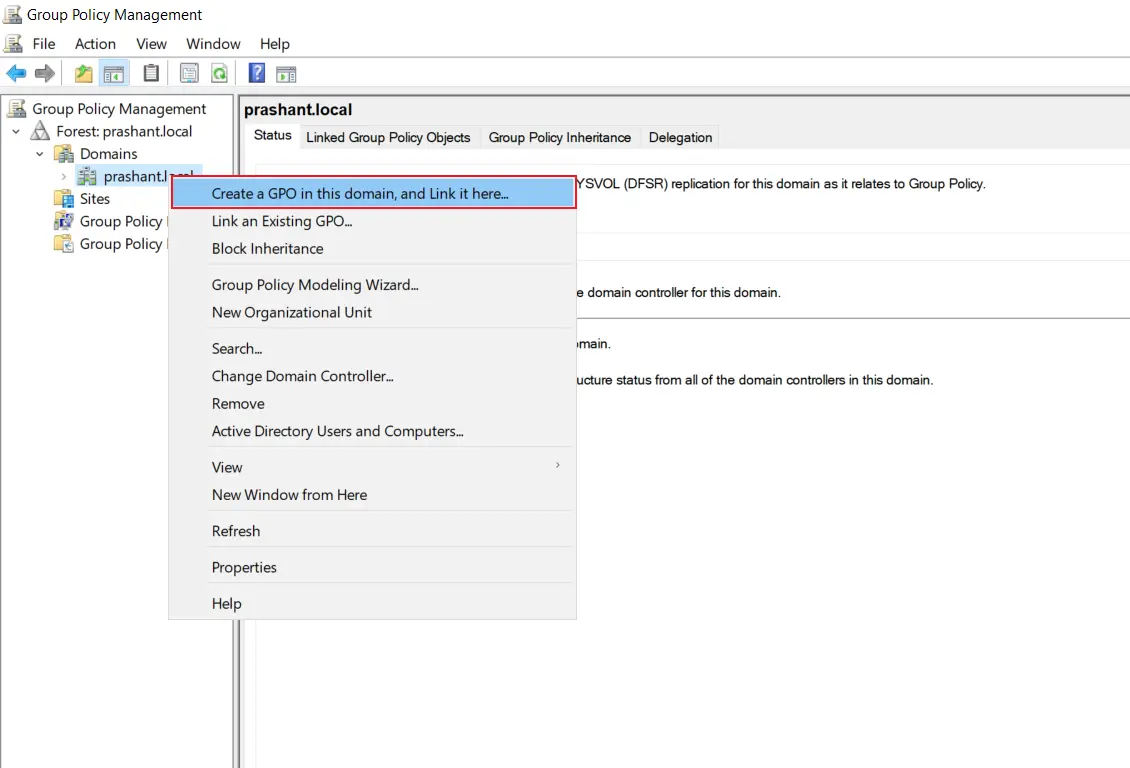Click the Forest prashant.local icon

40,131
